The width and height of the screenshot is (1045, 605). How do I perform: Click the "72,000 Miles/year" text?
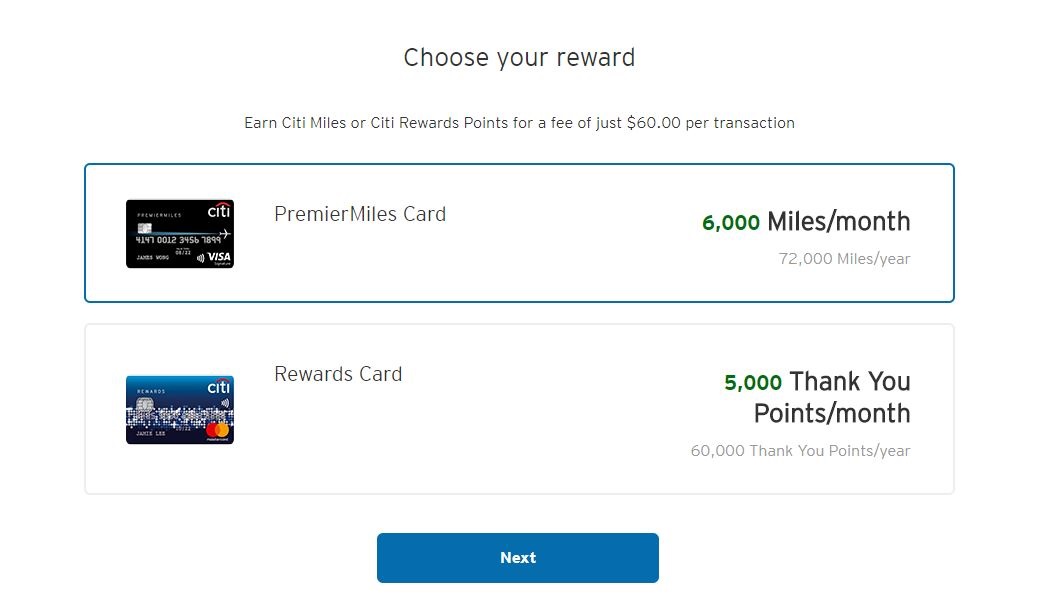click(844, 259)
